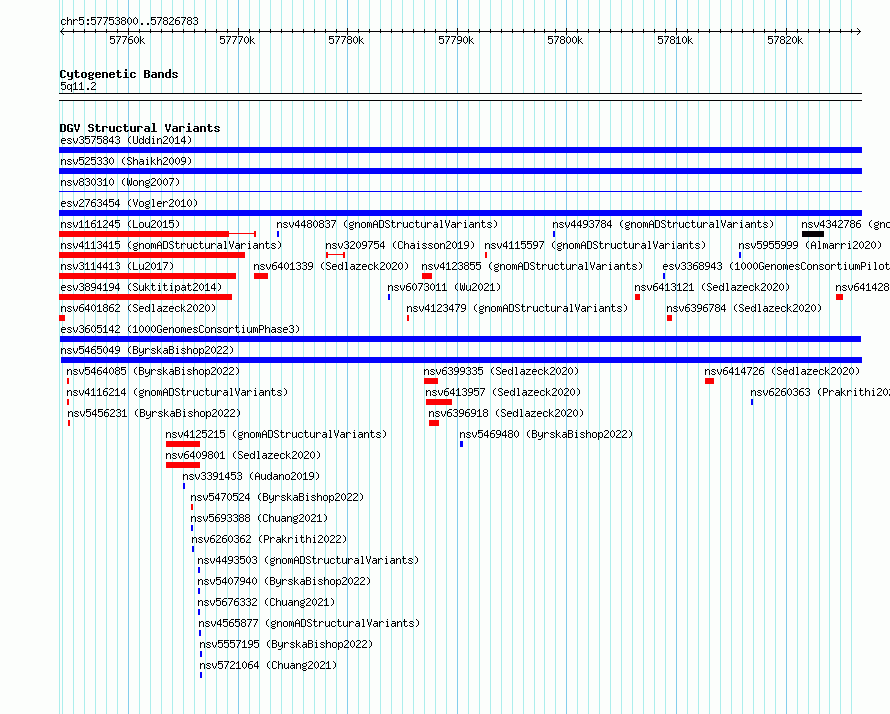This screenshot has width=890, height=714.
Task: Click nsv5465049 (ByrskaBishop2022) label
Action: 147,350
